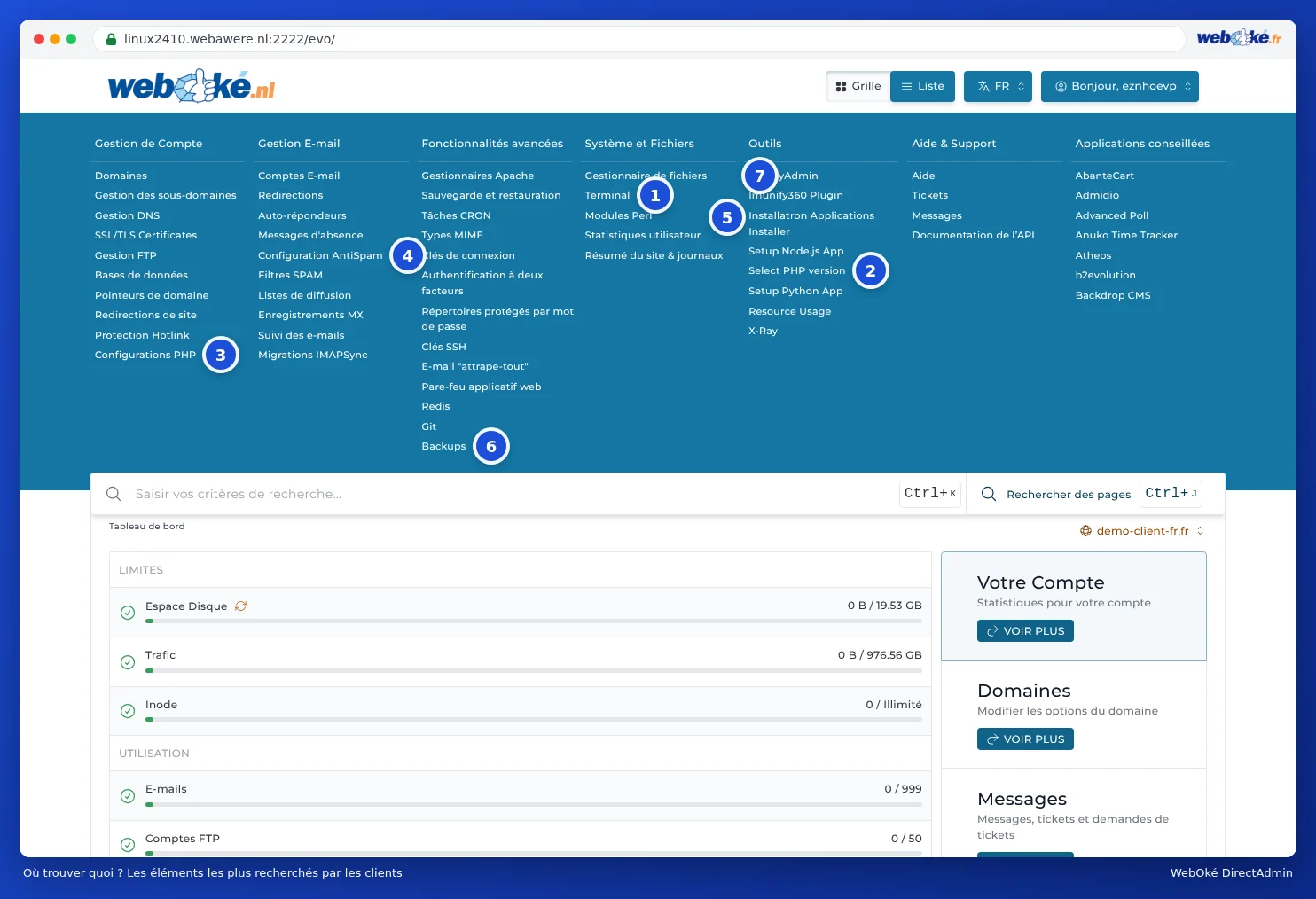Click VOIR PLUS under Domaines card

click(x=1025, y=739)
